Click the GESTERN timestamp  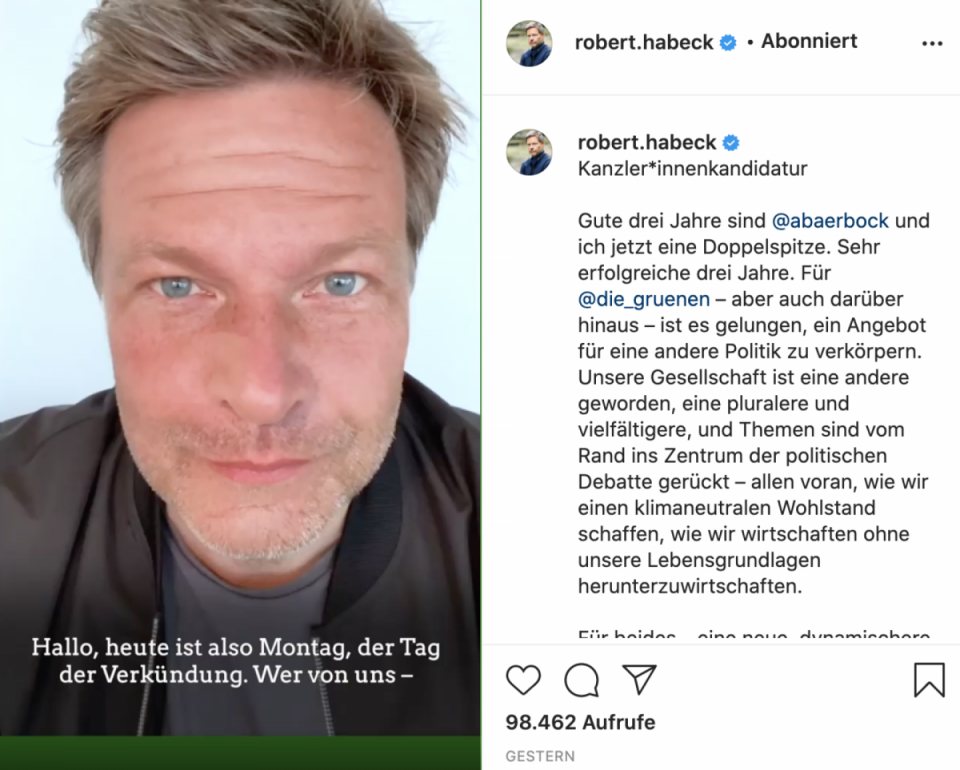click(540, 757)
